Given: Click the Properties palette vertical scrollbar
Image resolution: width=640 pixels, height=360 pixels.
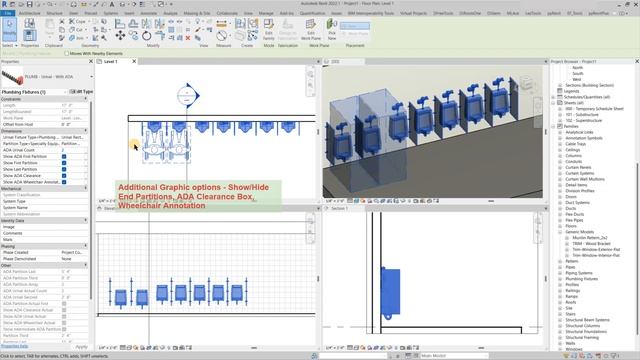Looking at the screenshot, I should click(91, 200).
